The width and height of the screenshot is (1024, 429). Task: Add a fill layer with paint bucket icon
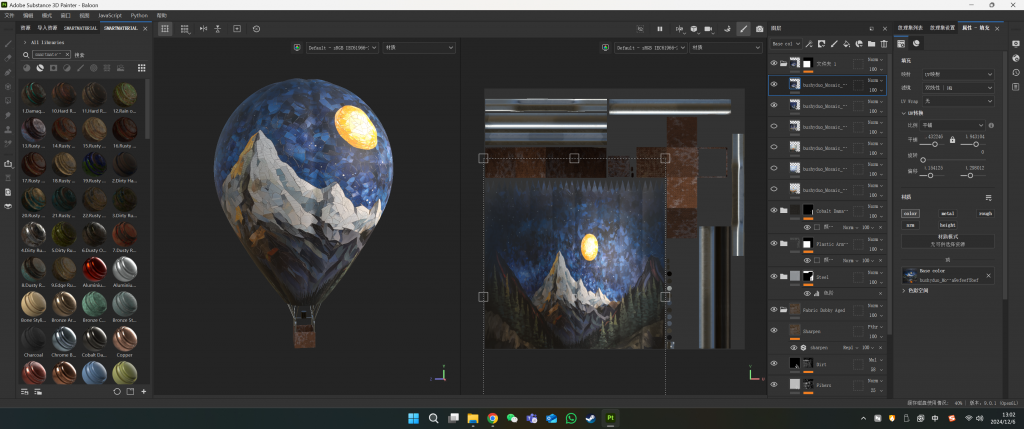[x=846, y=44]
